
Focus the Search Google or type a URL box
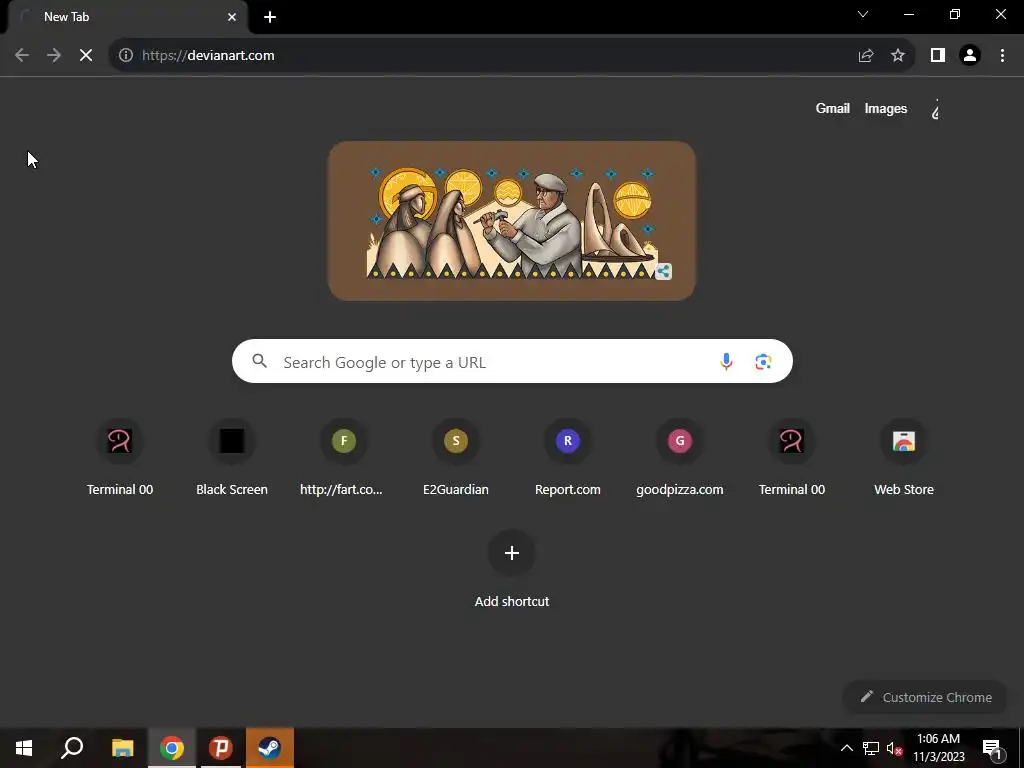(x=512, y=361)
